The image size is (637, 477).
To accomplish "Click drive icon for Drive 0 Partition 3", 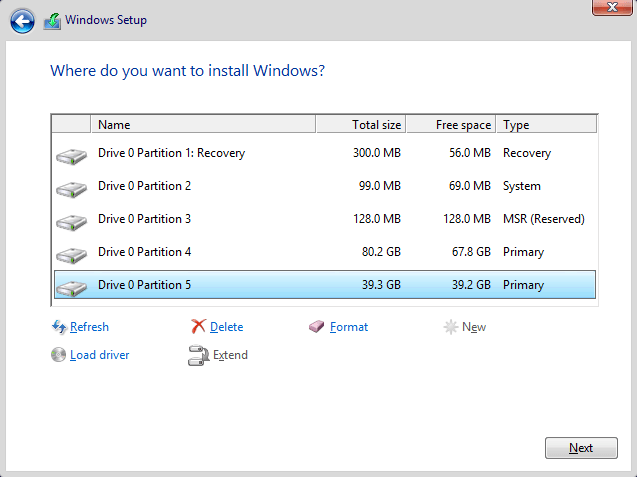I will (x=72, y=222).
